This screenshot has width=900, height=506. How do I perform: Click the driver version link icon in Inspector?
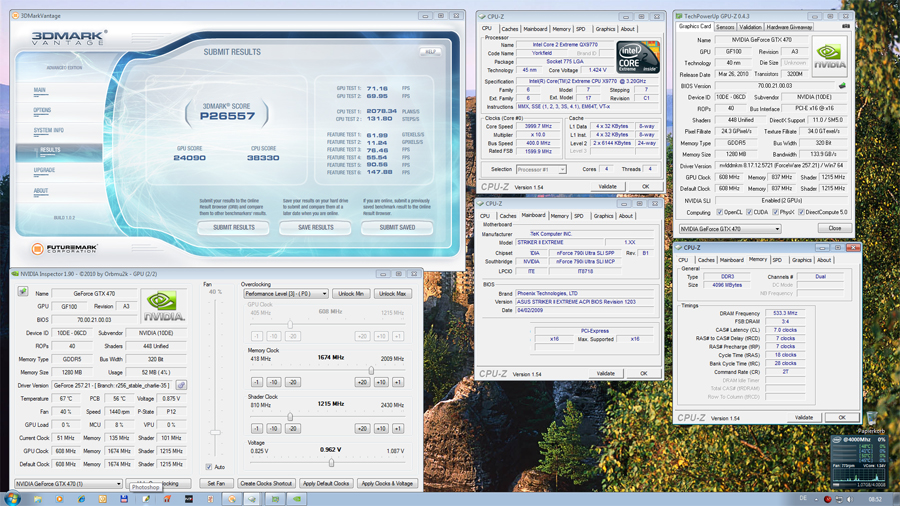pos(181,385)
